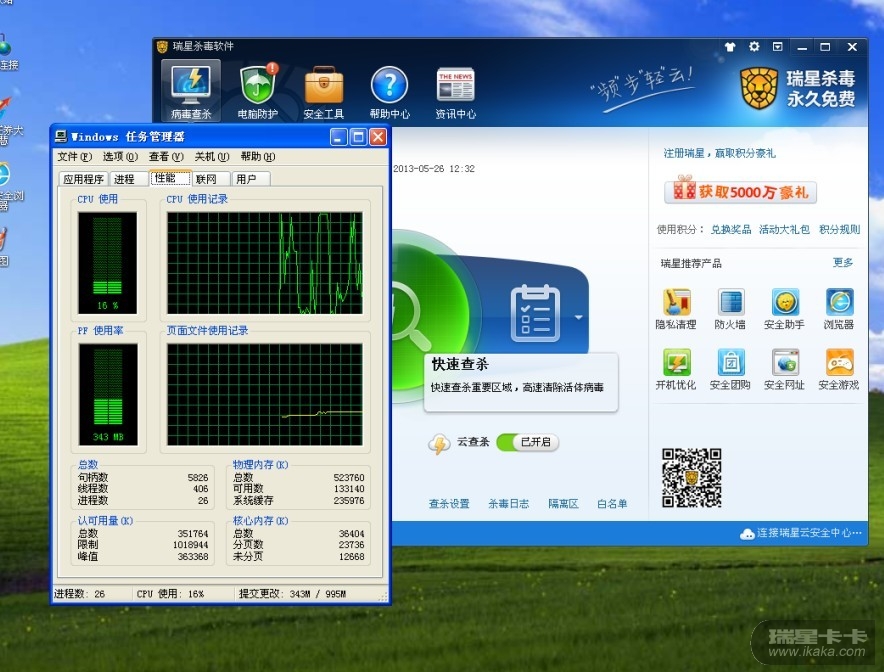Launch 安全助手 security assistant

click(x=784, y=309)
